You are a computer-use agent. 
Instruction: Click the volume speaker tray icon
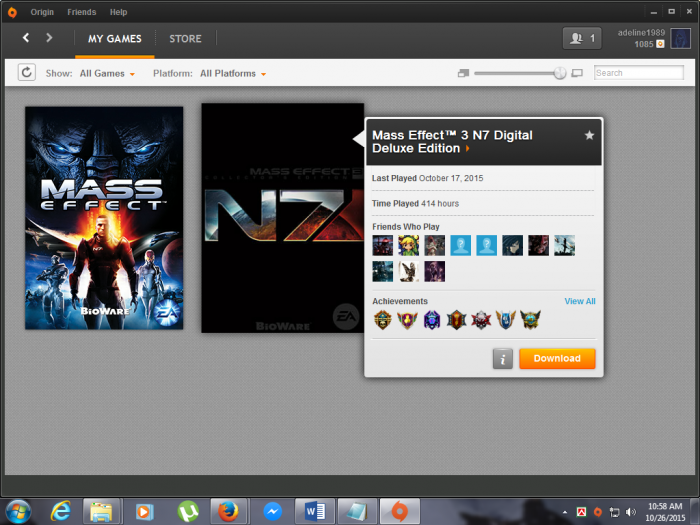[x=630, y=512]
